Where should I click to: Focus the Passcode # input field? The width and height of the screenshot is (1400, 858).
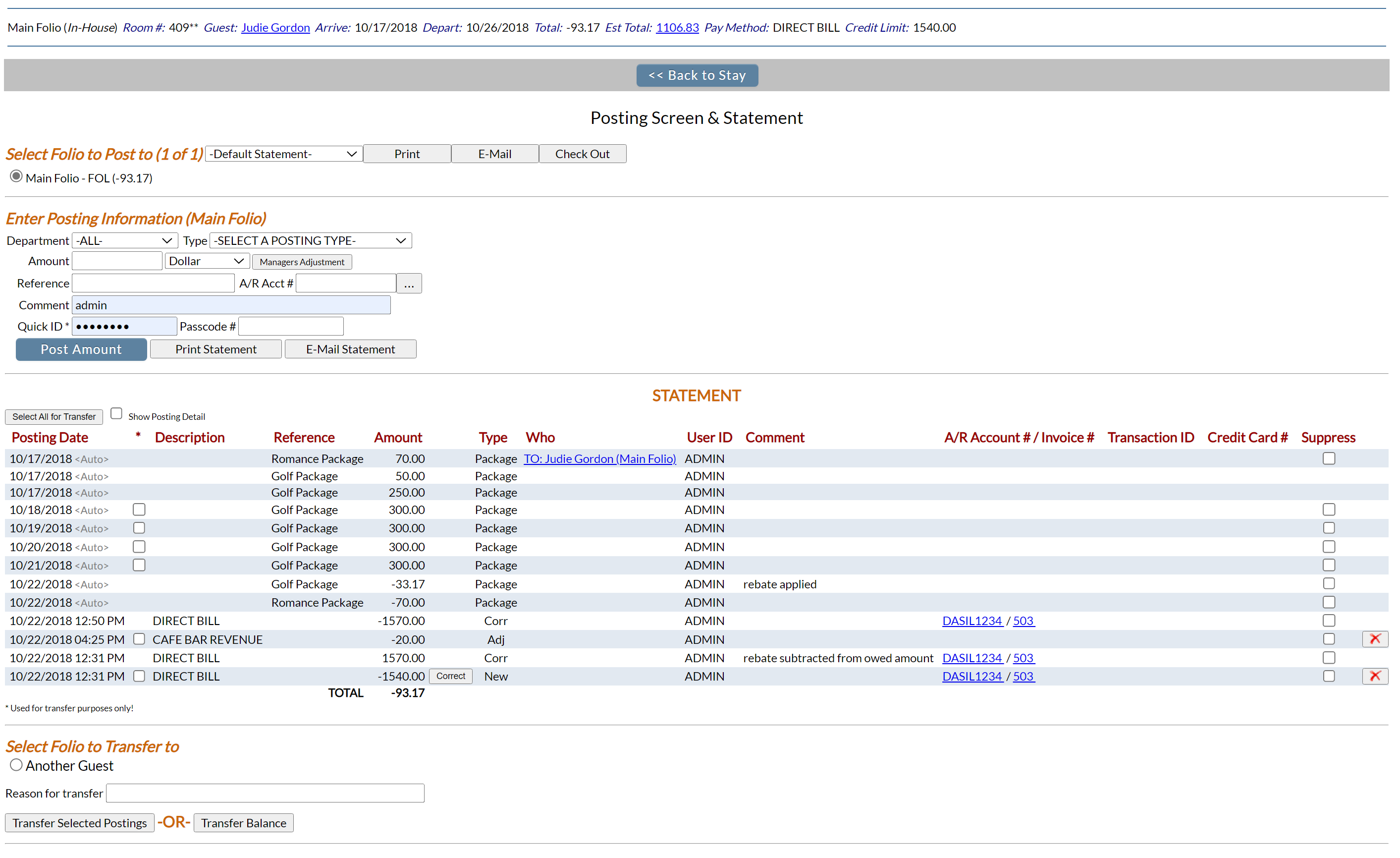pyautogui.click(x=291, y=326)
